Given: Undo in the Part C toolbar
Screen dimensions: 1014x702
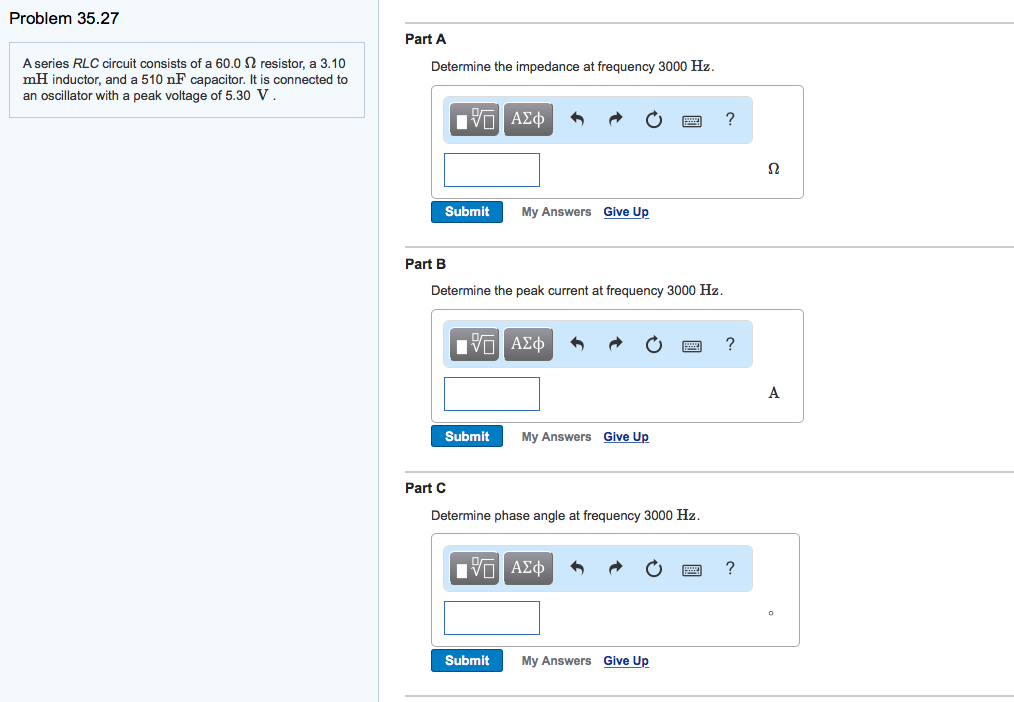Looking at the screenshot, I should [x=577, y=569].
